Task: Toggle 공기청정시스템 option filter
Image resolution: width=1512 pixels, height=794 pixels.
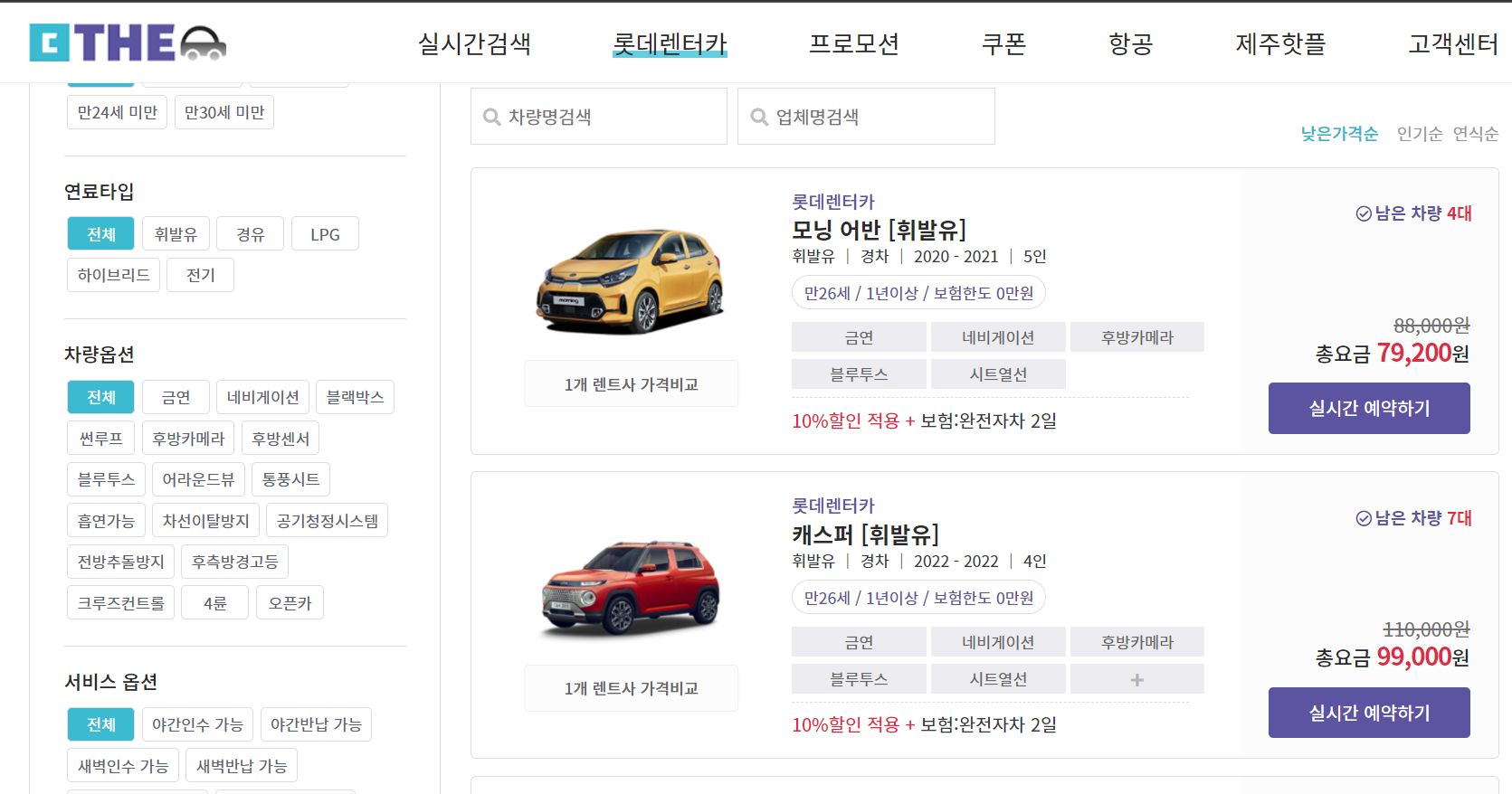Action: tap(328, 521)
